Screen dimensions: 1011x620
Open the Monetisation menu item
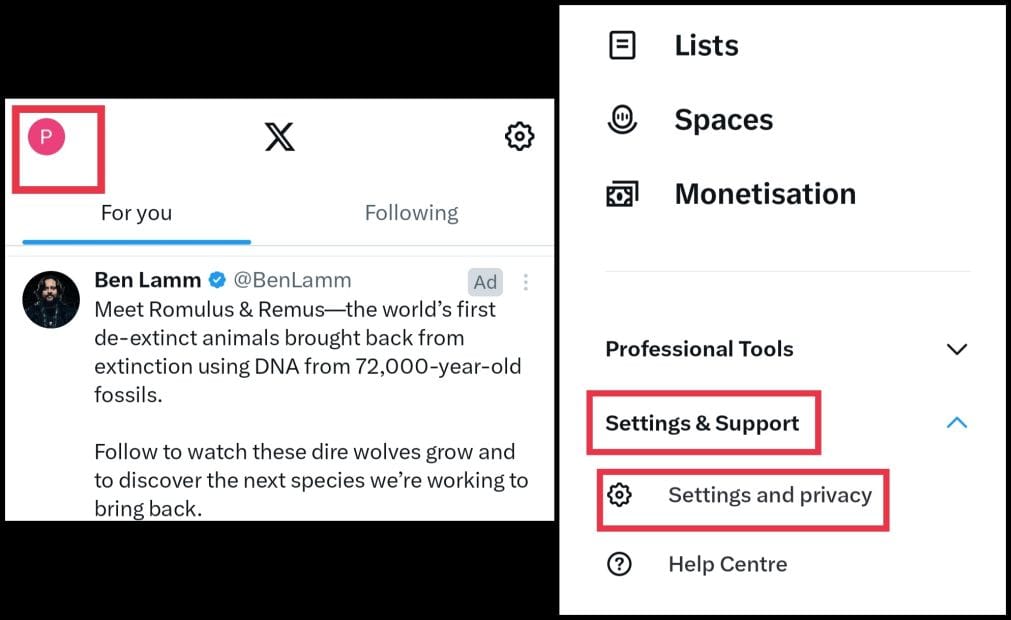pyautogui.click(x=765, y=194)
